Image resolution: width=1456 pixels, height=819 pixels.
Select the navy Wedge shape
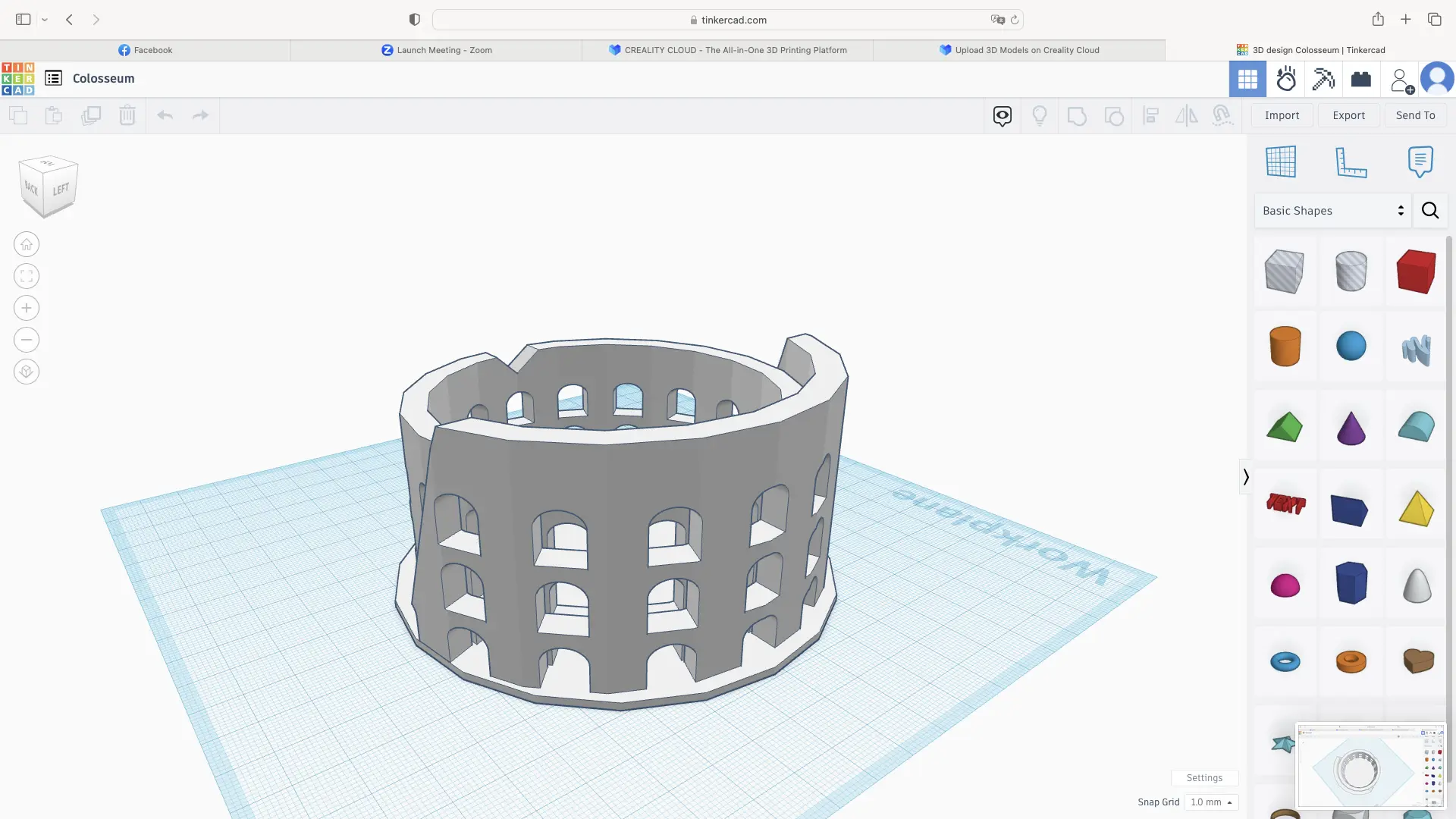tap(1350, 510)
